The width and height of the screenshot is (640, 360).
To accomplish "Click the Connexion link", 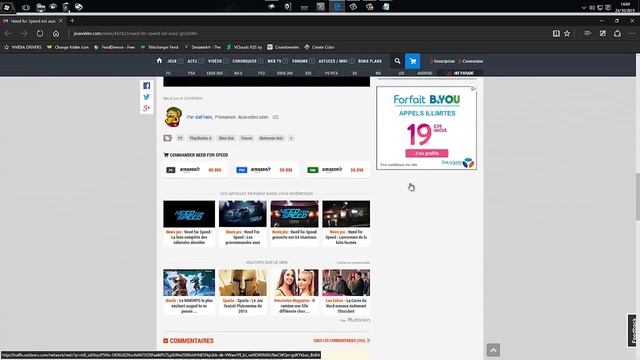I will [472, 61].
